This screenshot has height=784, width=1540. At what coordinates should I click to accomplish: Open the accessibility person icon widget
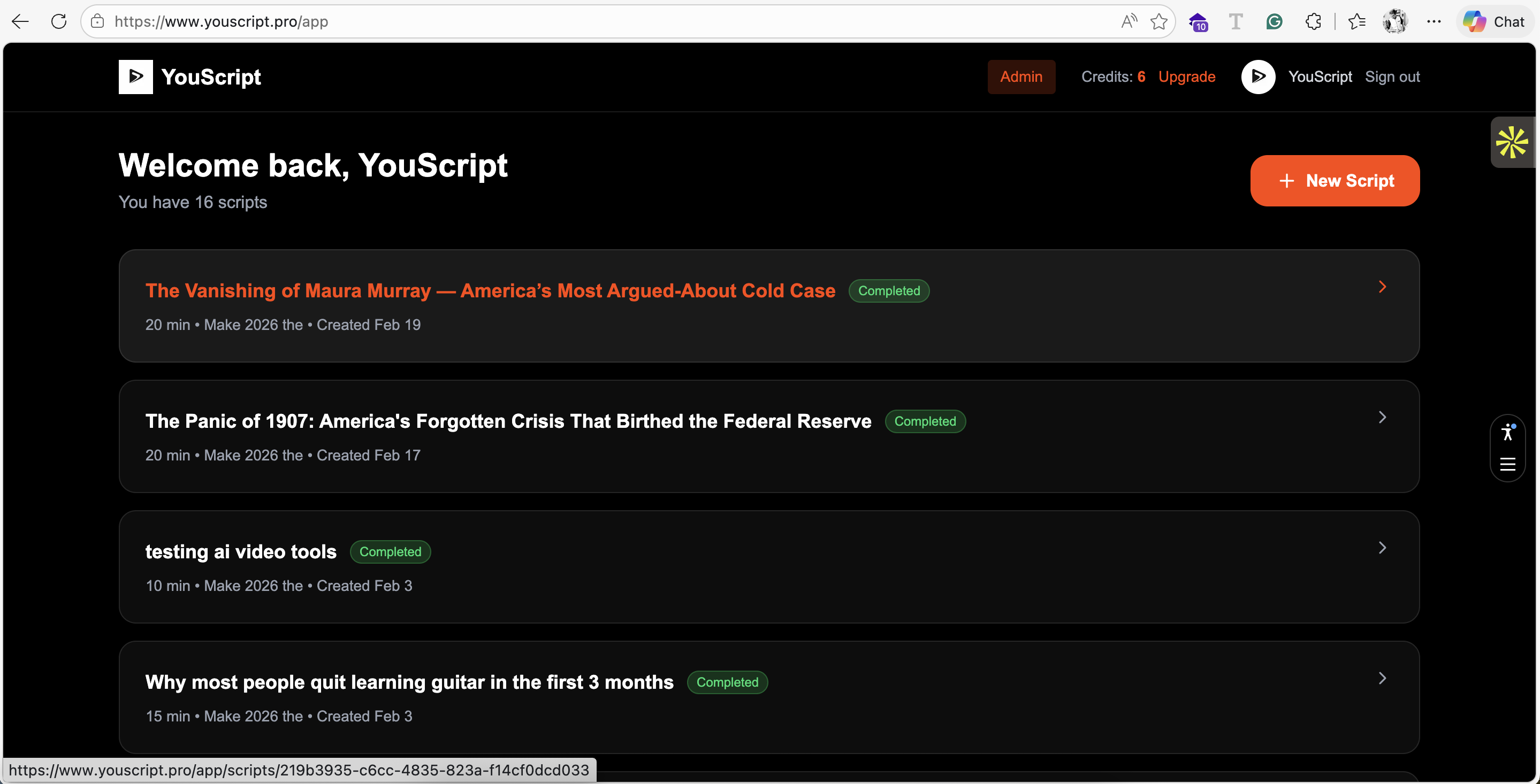point(1507,432)
